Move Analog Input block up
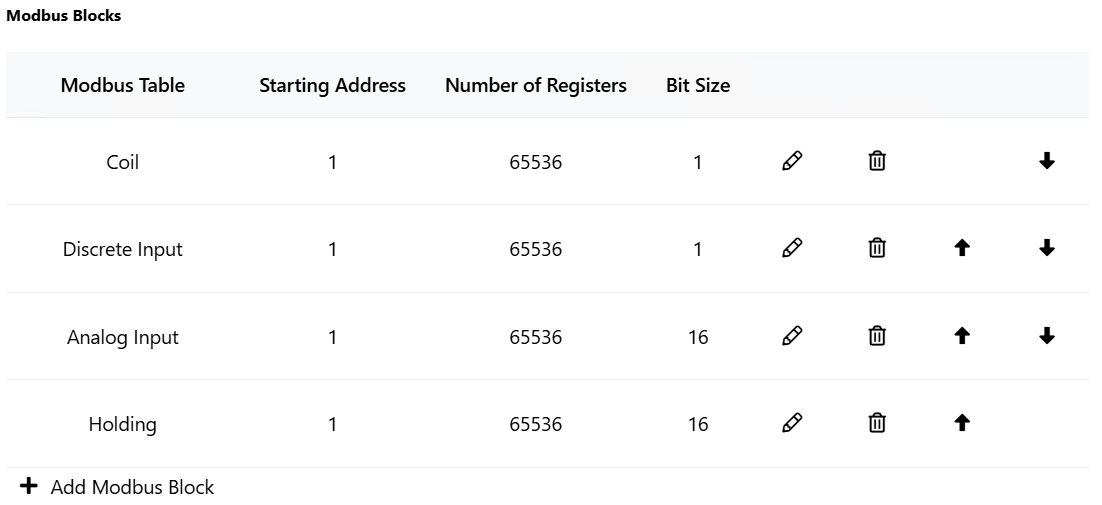1102x505 pixels. (x=962, y=336)
